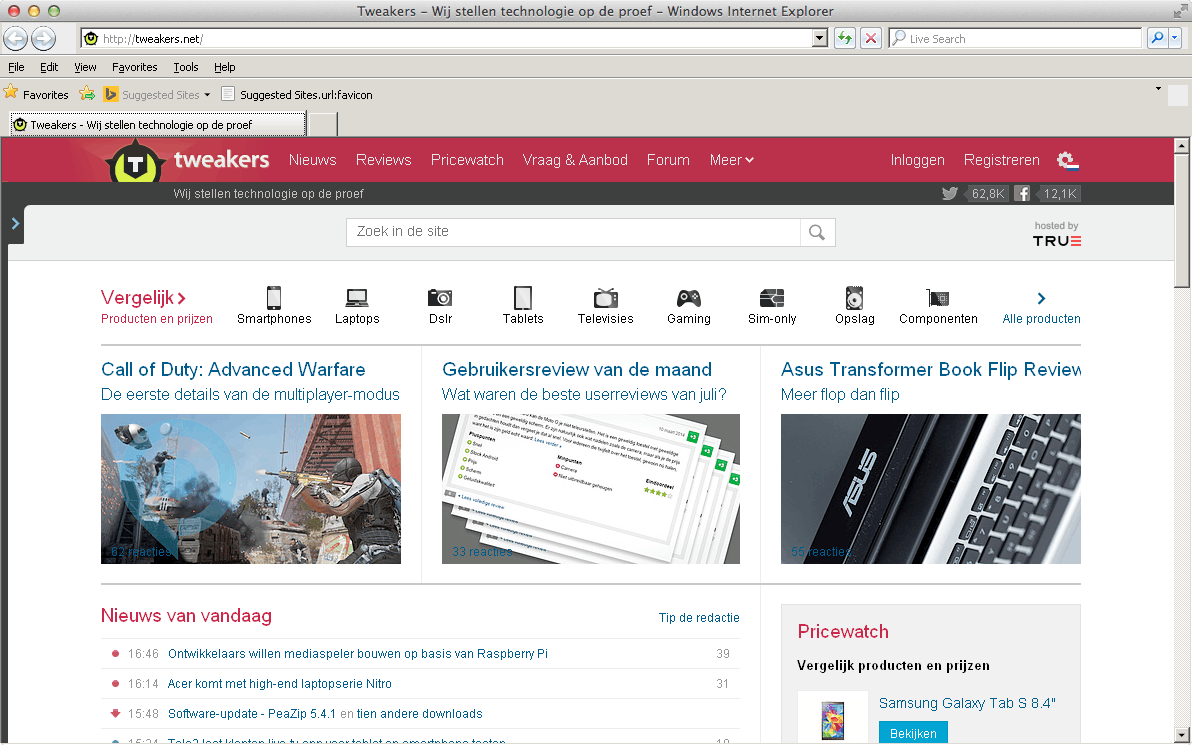The height and width of the screenshot is (745, 1192).
Task: Select the Opslag hard drive icon
Action: point(854,297)
